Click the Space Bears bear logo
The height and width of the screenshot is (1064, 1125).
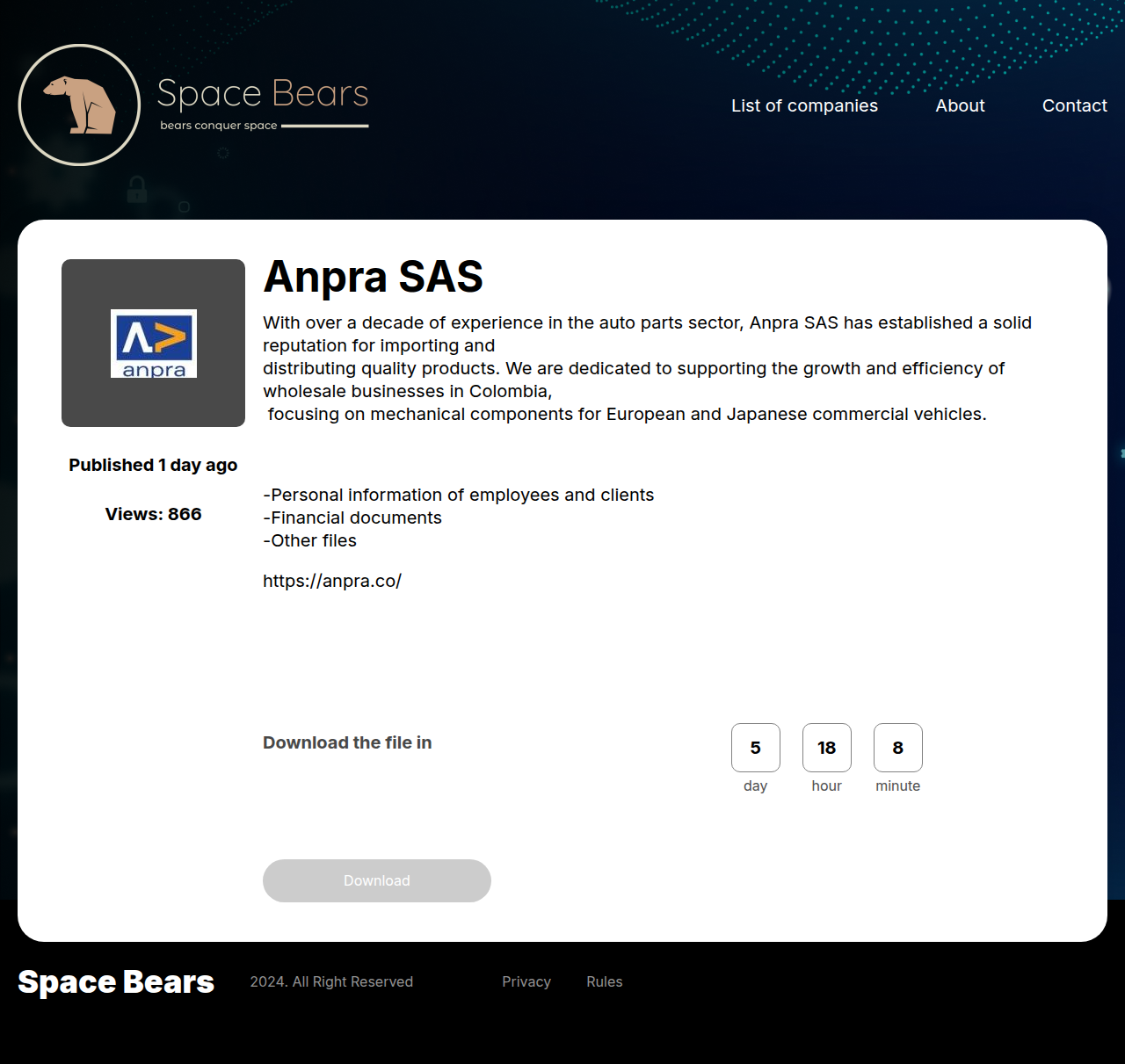[x=79, y=105]
